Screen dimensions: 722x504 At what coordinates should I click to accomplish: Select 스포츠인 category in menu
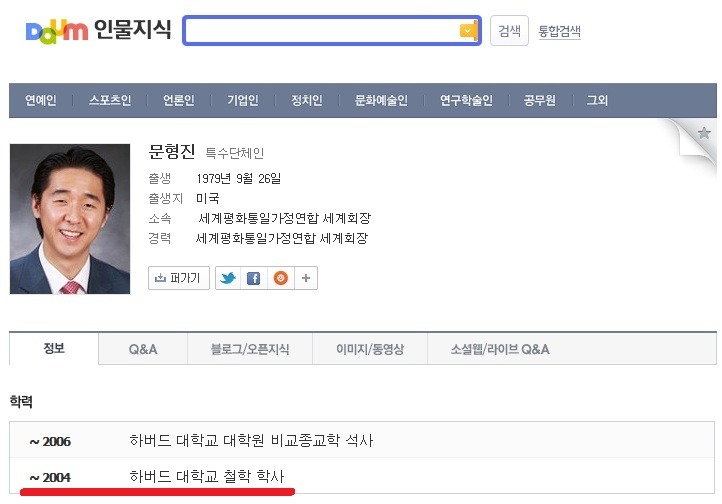click(x=110, y=100)
